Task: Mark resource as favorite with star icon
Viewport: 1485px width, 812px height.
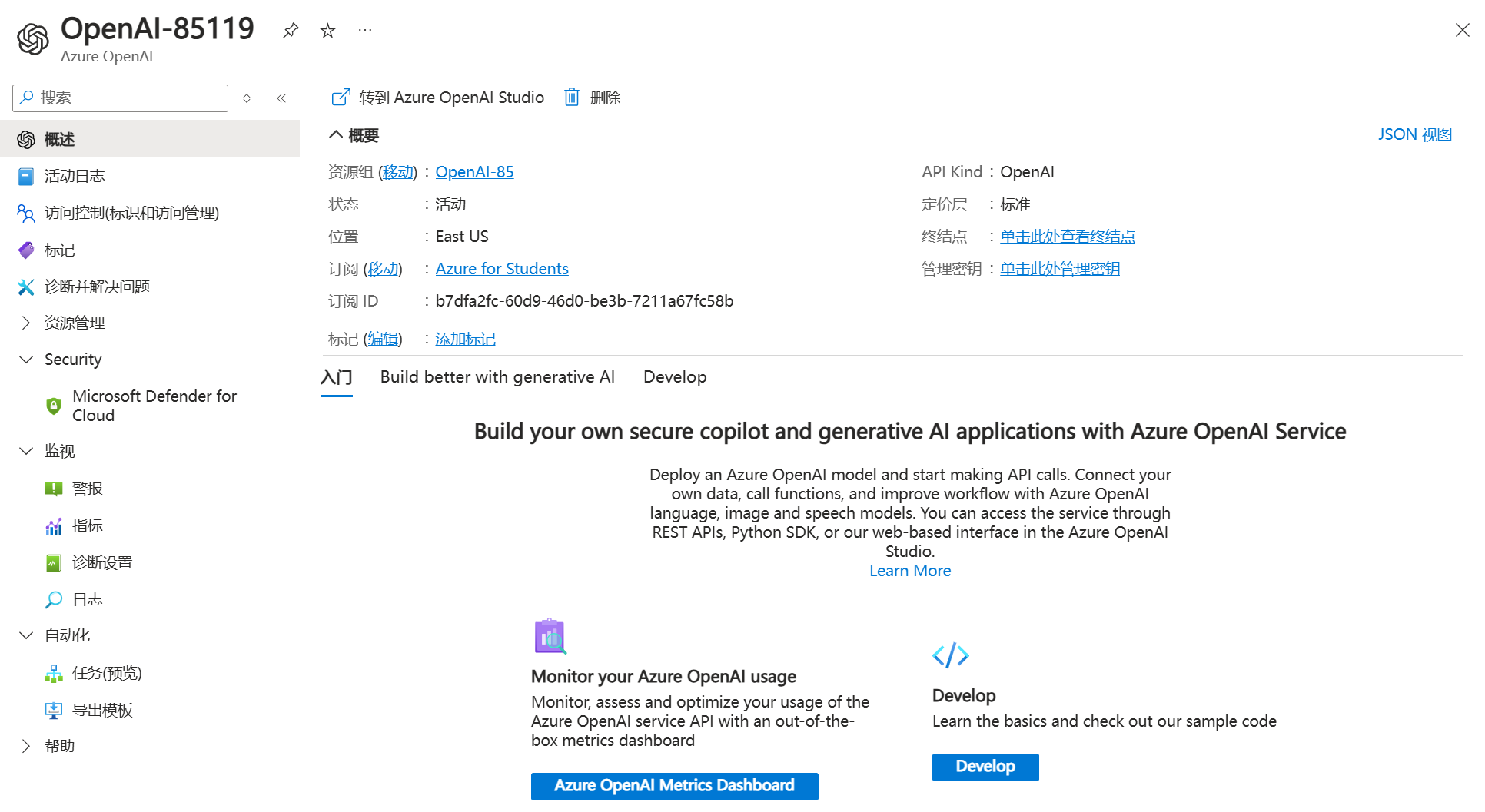Action: pyautogui.click(x=327, y=31)
